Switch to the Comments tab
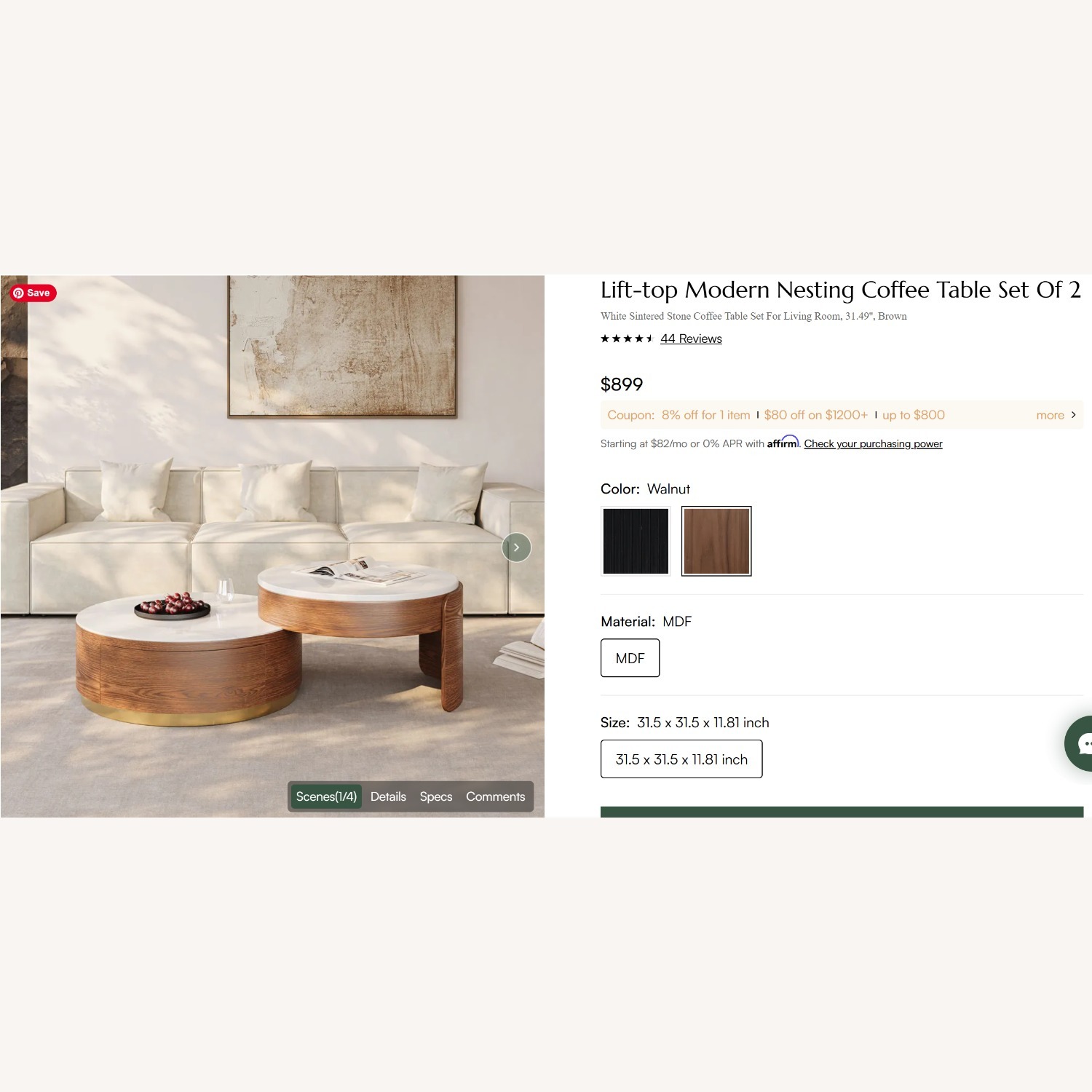The width and height of the screenshot is (1092, 1092). [x=495, y=796]
